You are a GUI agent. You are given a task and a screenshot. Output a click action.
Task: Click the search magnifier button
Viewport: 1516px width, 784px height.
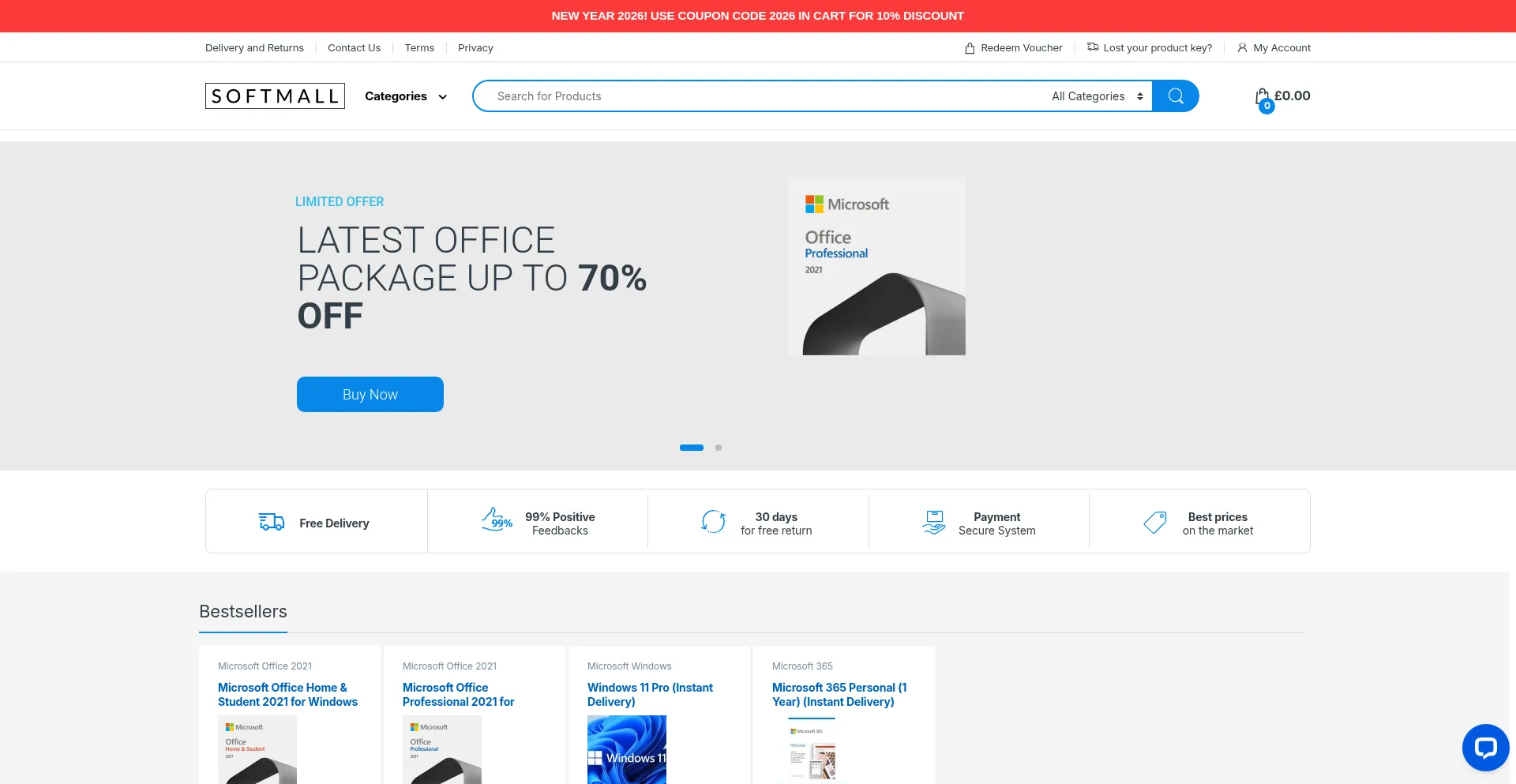[1175, 96]
